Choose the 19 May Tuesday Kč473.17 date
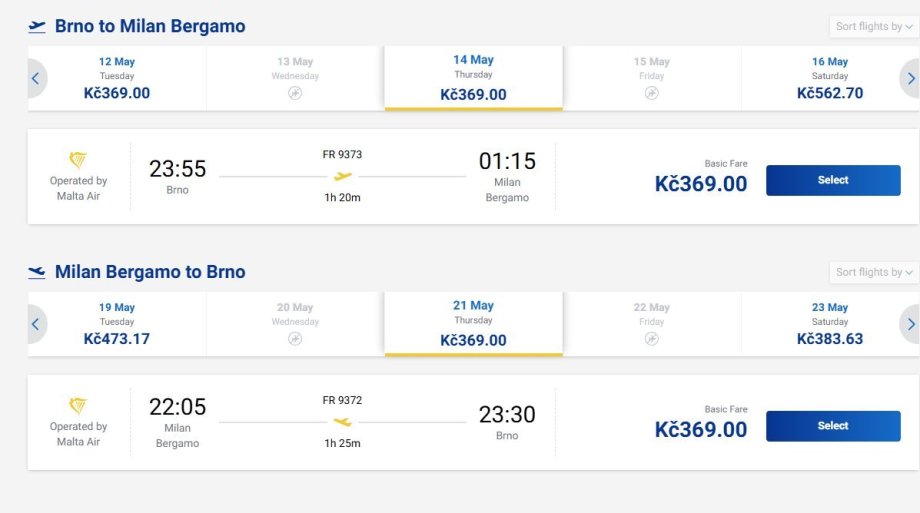The height and width of the screenshot is (513, 920). pos(117,324)
